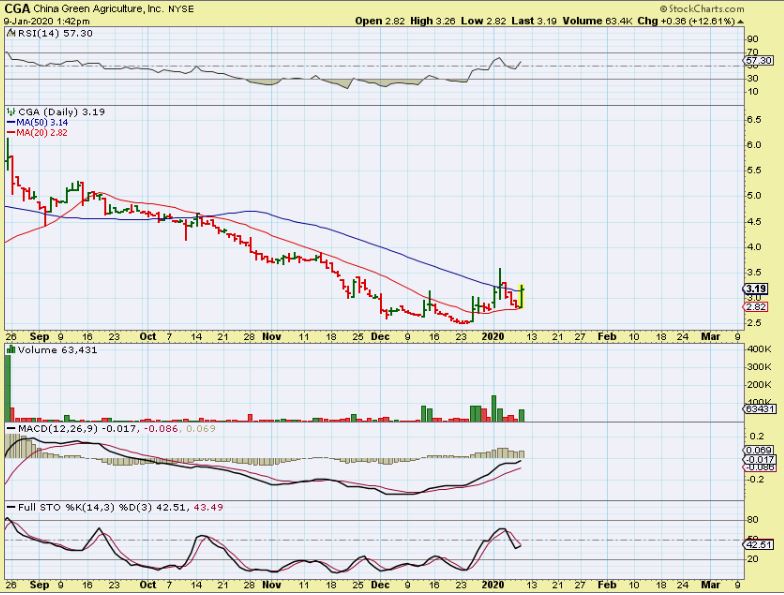784x595 pixels.
Task: Click the CGA (Daily) price legend icon
Action: click(x=10, y=111)
